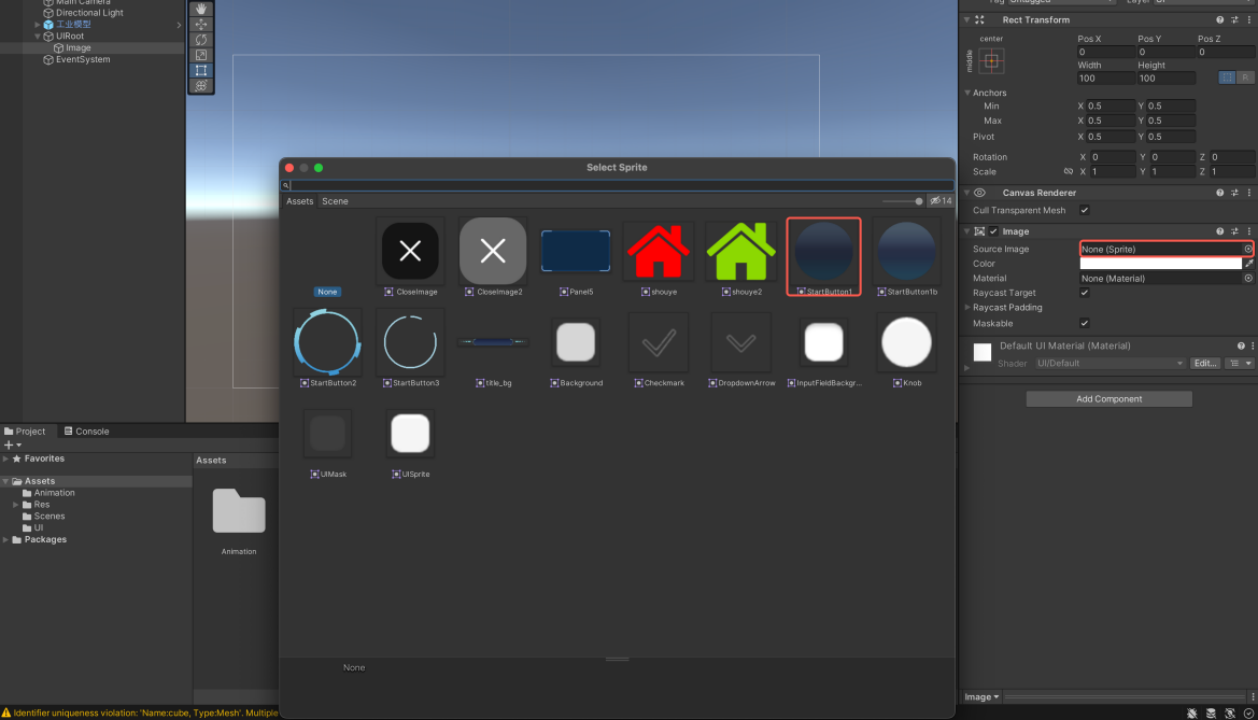1258x720 pixels.
Task: Toggle the Image component enabled checkbox
Action: (994, 231)
